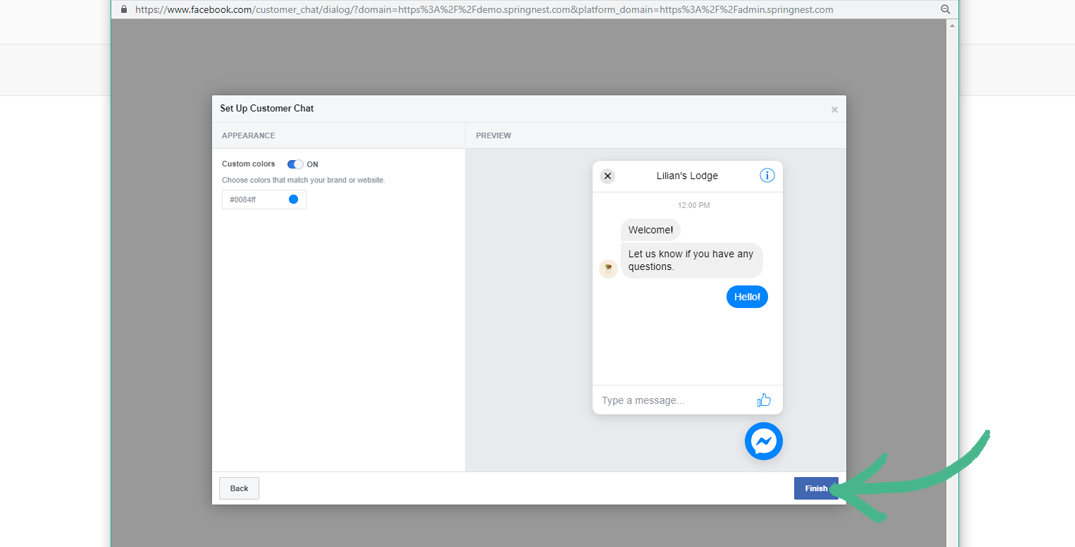Close the Set Up Customer Chat dialog
Image resolution: width=1075 pixels, height=547 pixels.
point(834,110)
